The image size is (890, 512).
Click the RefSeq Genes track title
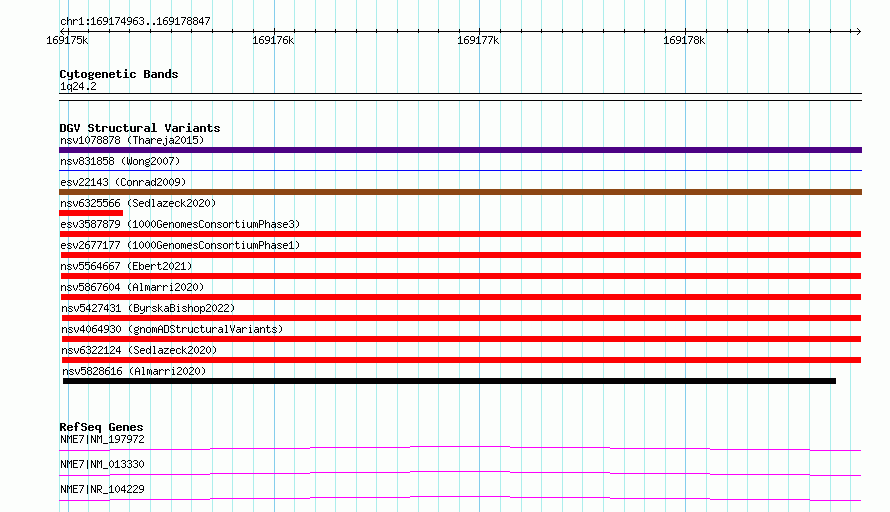[101, 427]
